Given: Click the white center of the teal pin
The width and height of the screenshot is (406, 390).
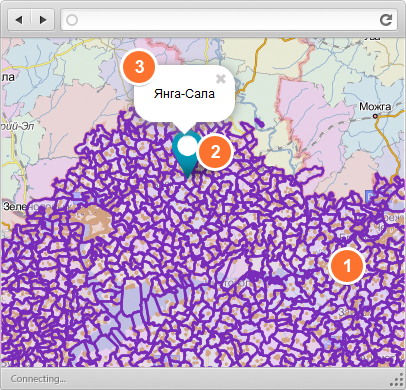Looking at the screenshot, I should pos(187,146).
